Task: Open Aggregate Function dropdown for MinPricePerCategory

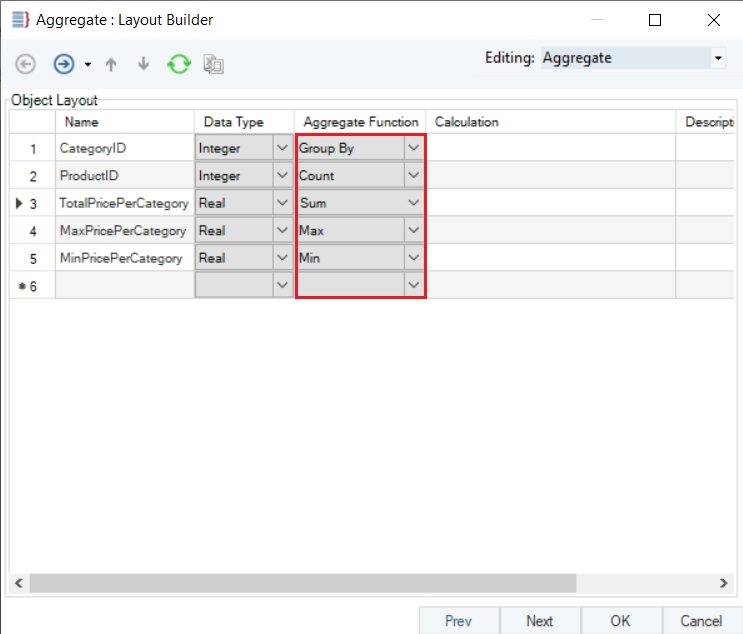Action: (x=414, y=258)
